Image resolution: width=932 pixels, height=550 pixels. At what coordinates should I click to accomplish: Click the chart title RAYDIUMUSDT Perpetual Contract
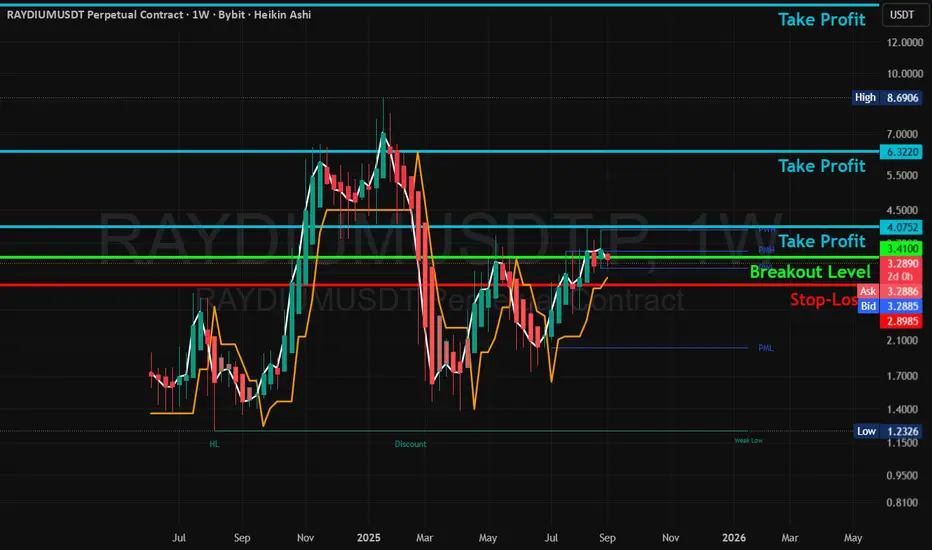click(95, 15)
